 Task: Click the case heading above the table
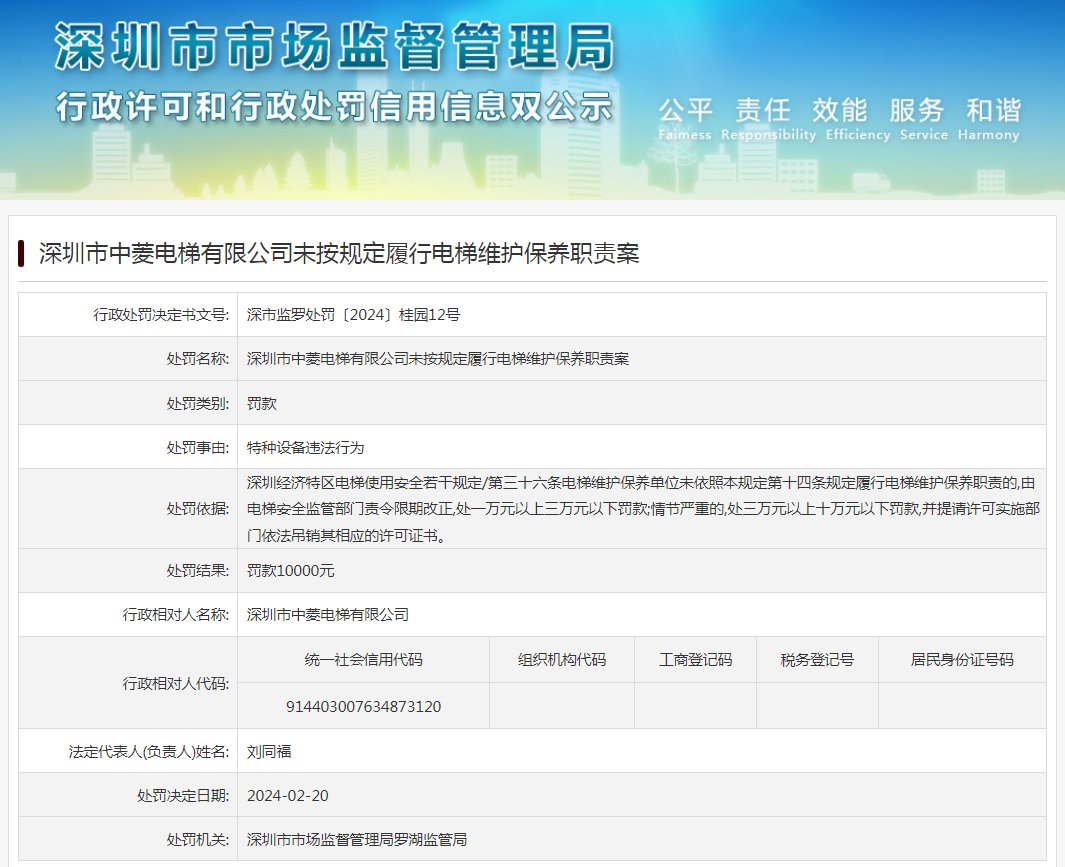pyautogui.click(x=339, y=254)
